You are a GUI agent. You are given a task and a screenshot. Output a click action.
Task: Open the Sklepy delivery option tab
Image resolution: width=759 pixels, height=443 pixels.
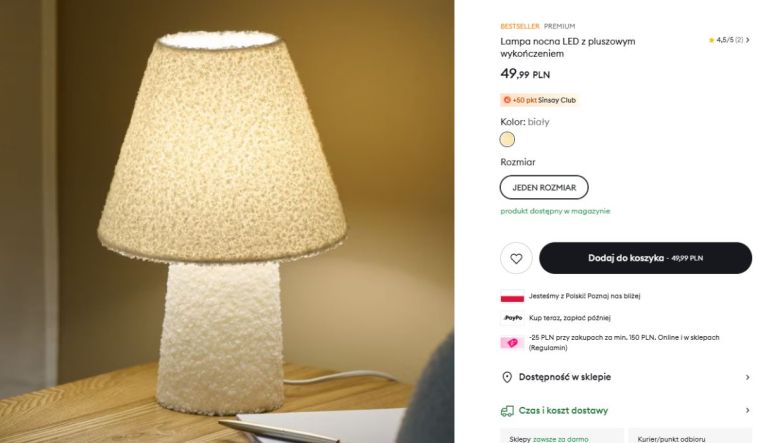point(562,436)
